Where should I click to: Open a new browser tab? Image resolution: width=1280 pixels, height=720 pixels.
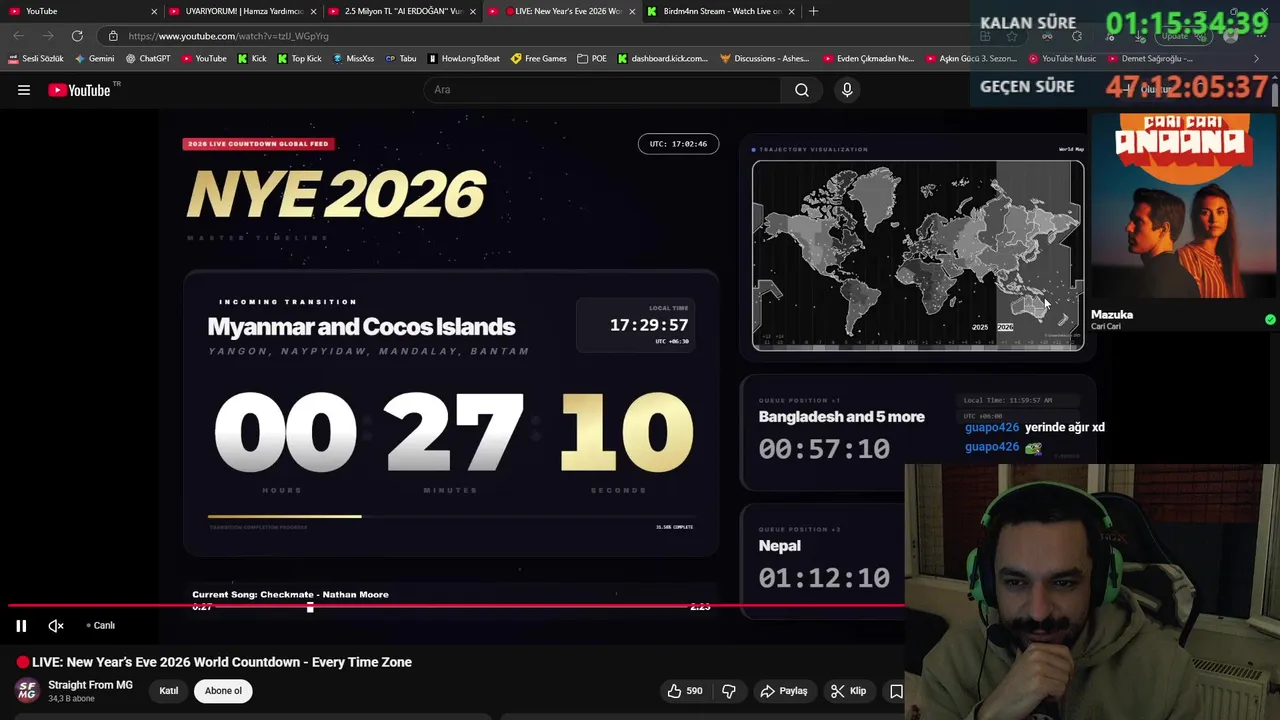813,11
